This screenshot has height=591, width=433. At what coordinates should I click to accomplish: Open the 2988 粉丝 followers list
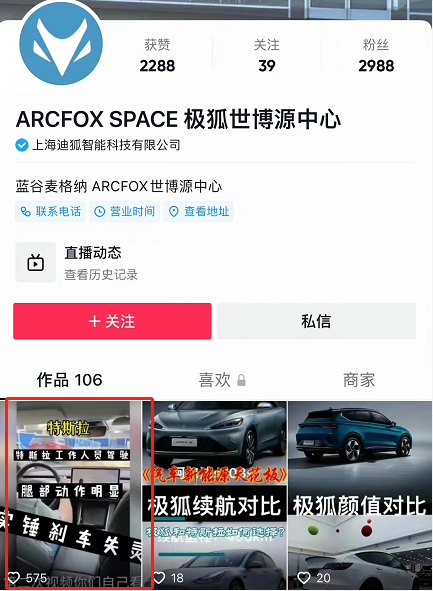[376, 55]
